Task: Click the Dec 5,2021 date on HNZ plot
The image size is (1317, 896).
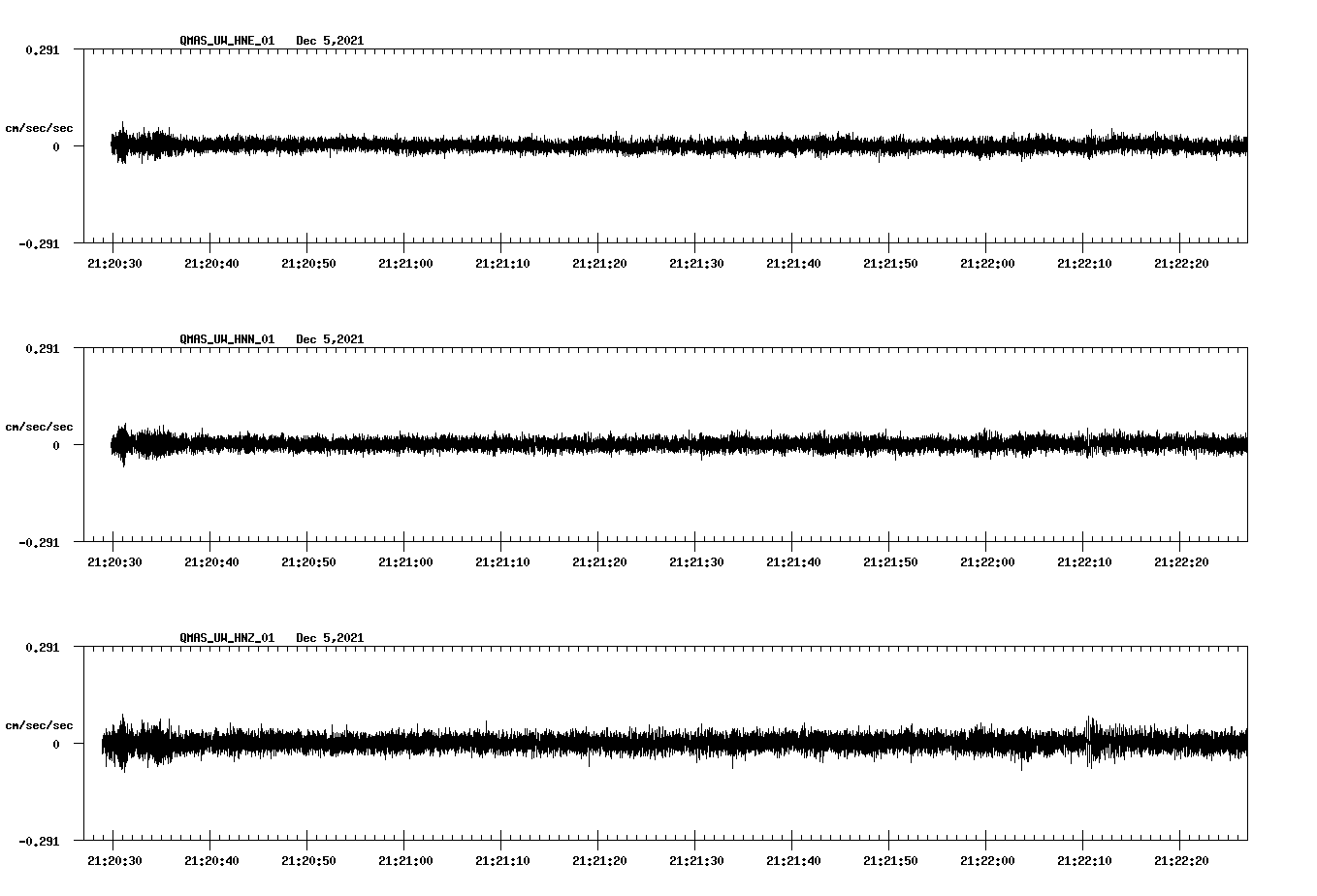Action: pyautogui.click(x=330, y=638)
